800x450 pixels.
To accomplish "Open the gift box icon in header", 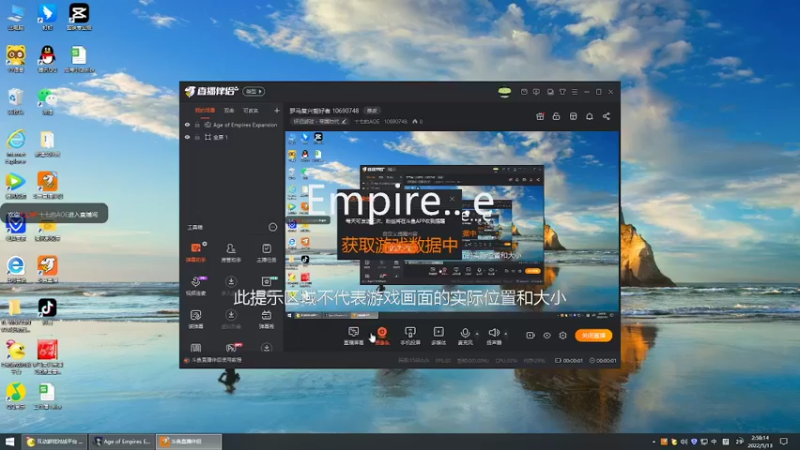I will [x=540, y=116].
